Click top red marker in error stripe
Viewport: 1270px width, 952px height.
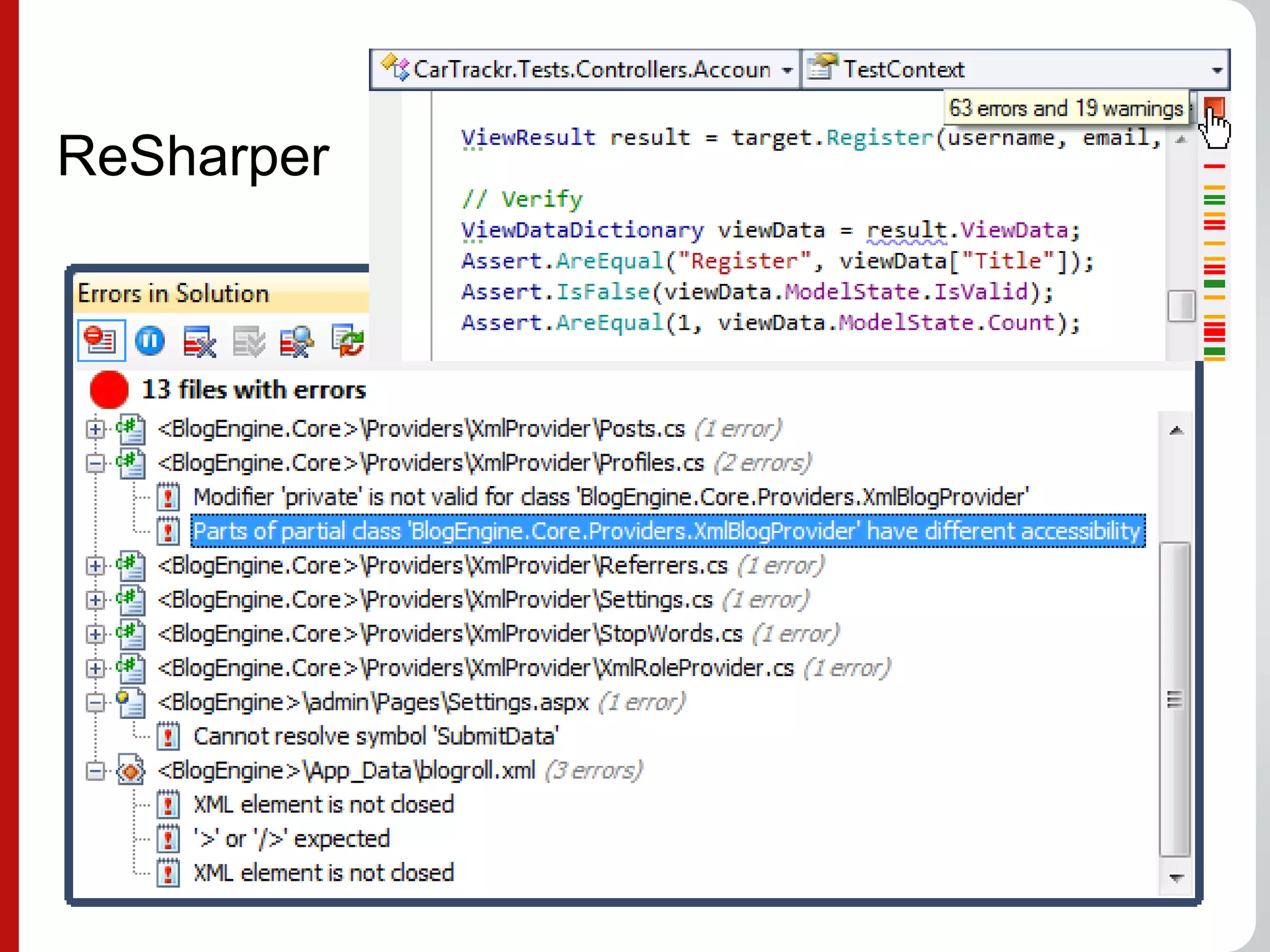pyautogui.click(x=1214, y=166)
